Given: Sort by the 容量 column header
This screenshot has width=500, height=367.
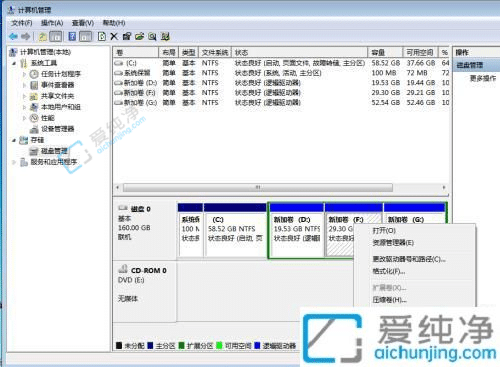Looking at the screenshot, I should click(x=385, y=52).
